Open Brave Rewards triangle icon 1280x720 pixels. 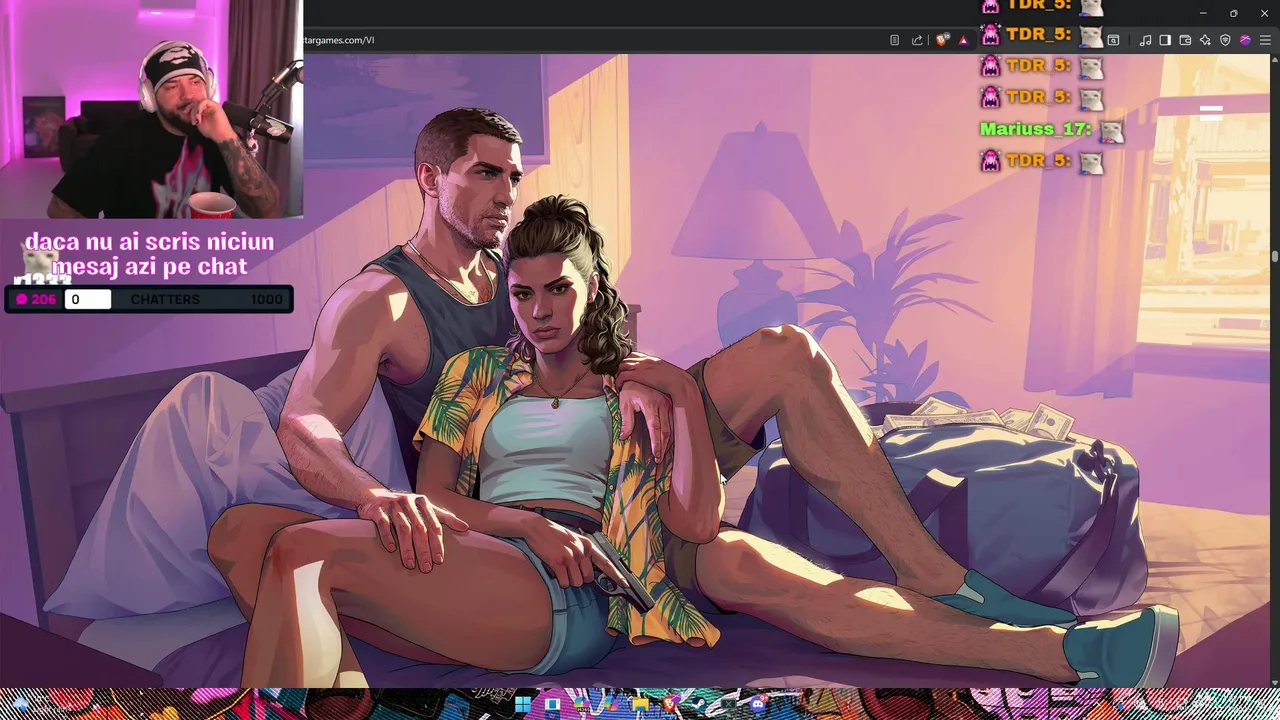pos(963,40)
